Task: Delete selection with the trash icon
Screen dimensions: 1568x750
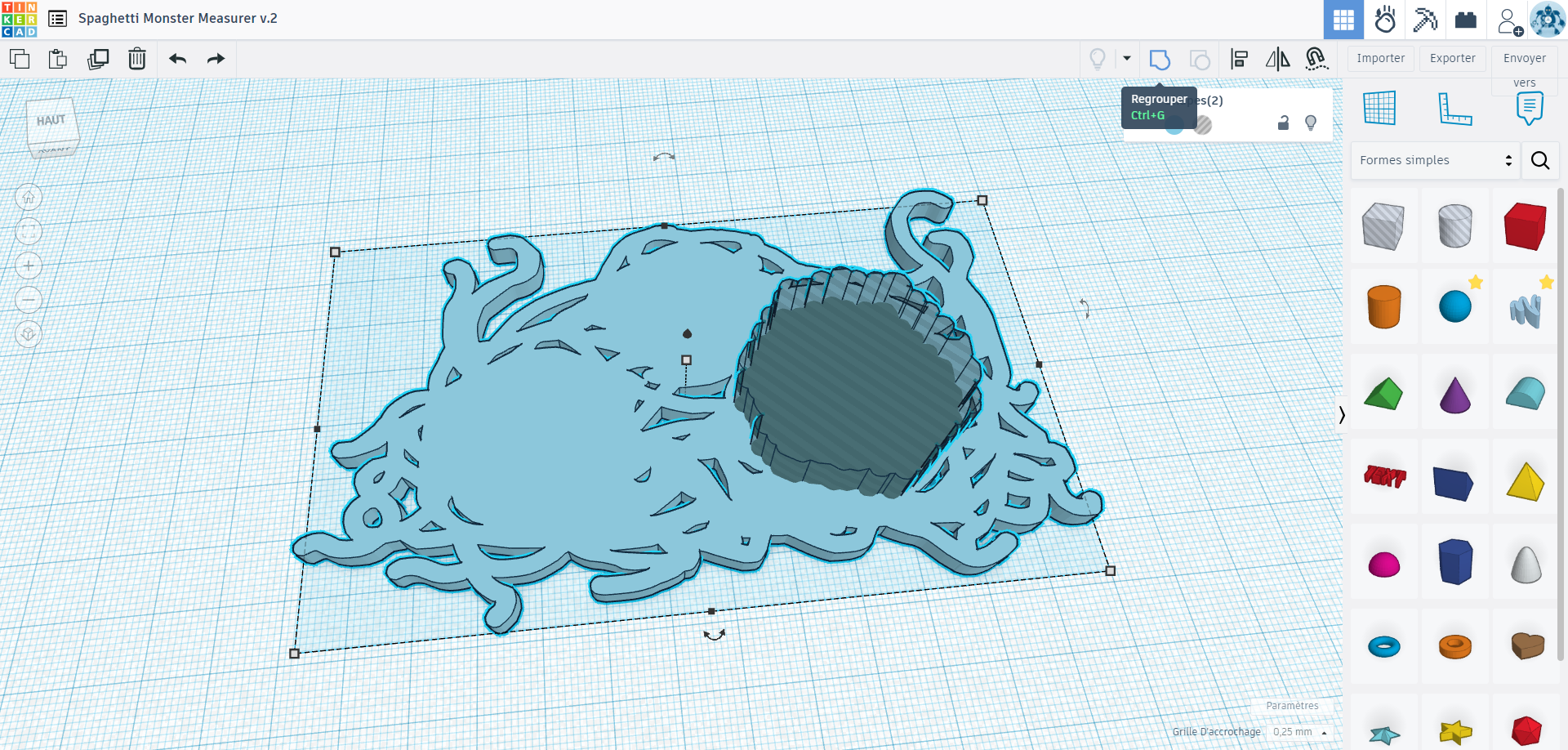Action: (x=137, y=59)
